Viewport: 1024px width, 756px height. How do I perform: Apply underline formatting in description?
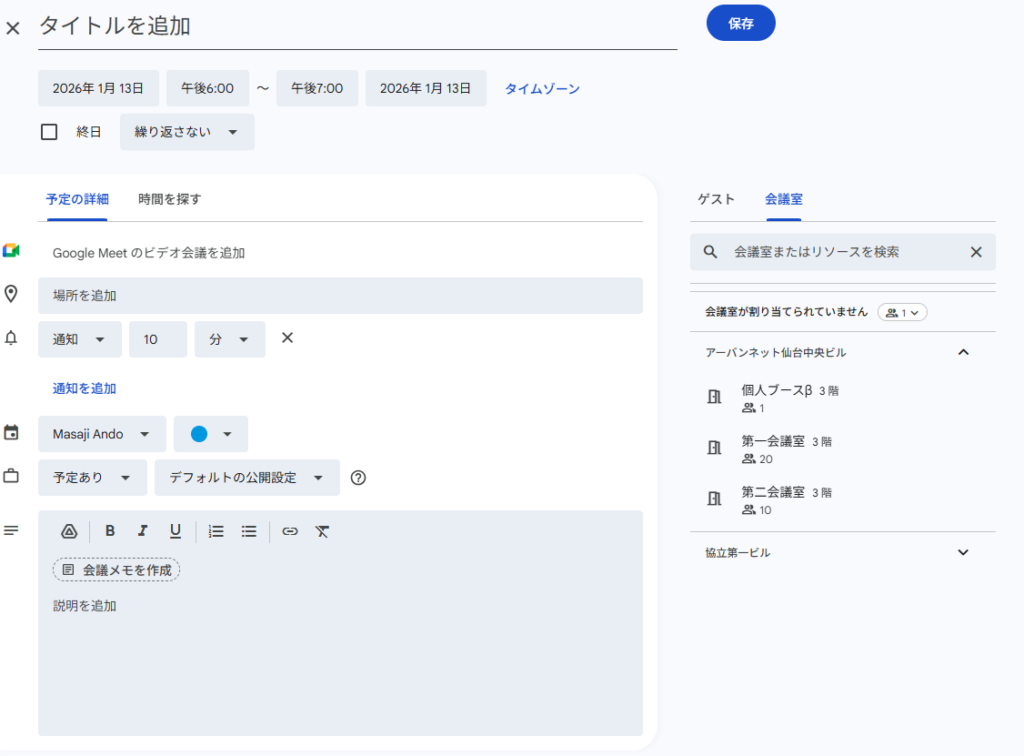[x=175, y=532]
